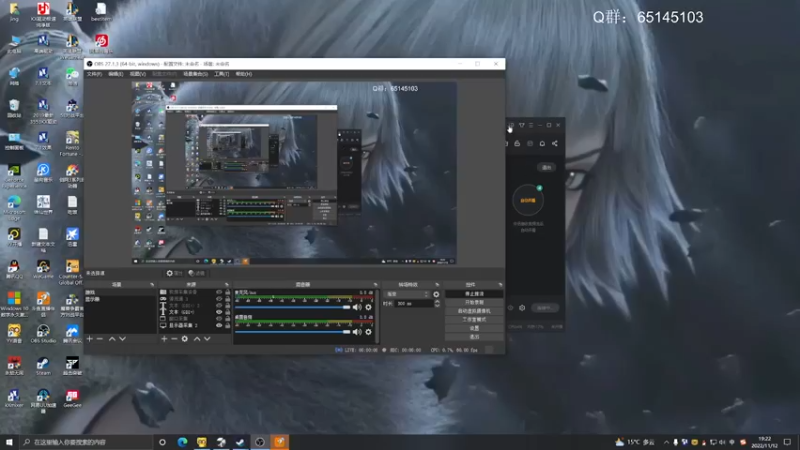Open settings gear at side panel bottom
This screenshot has height=450, width=800.
522,308
